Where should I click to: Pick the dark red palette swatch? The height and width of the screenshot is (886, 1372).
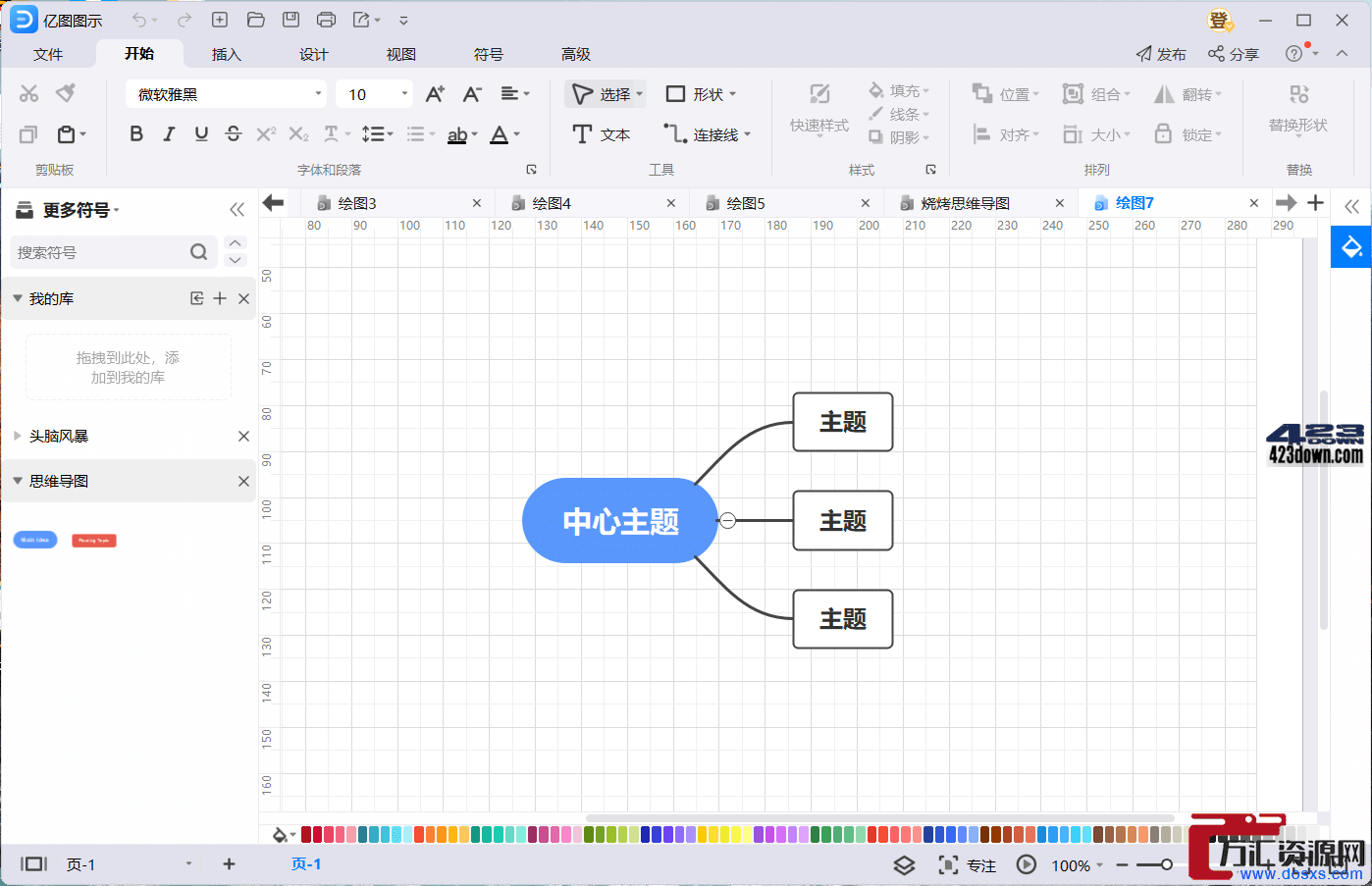click(306, 835)
